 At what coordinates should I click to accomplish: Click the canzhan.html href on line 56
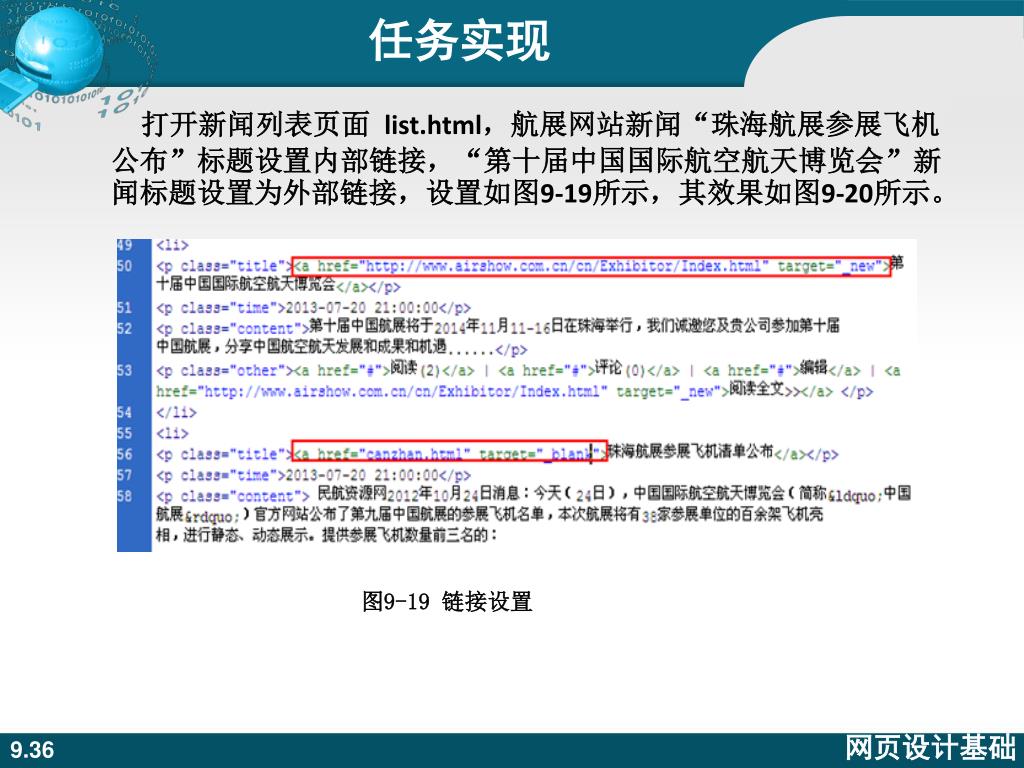[449, 451]
